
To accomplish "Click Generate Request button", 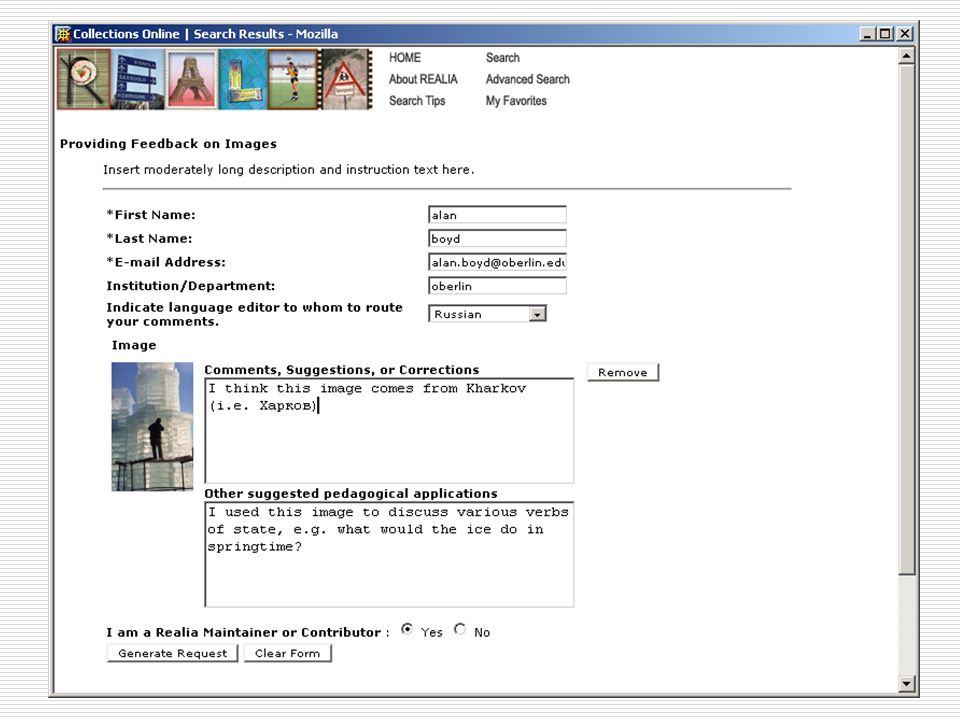I will point(173,653).
